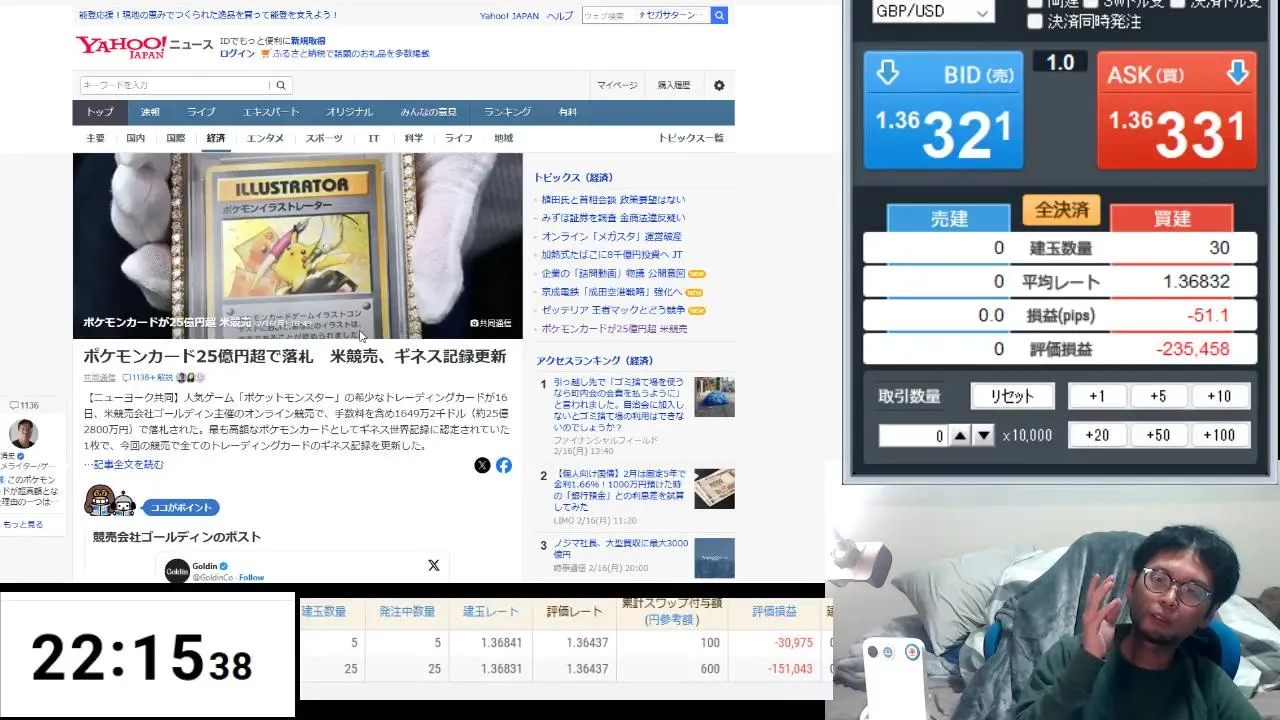Add 1 lot with the +1 button
Viewport: 1280px width, 720px height.
click(x=1097, y=396)
